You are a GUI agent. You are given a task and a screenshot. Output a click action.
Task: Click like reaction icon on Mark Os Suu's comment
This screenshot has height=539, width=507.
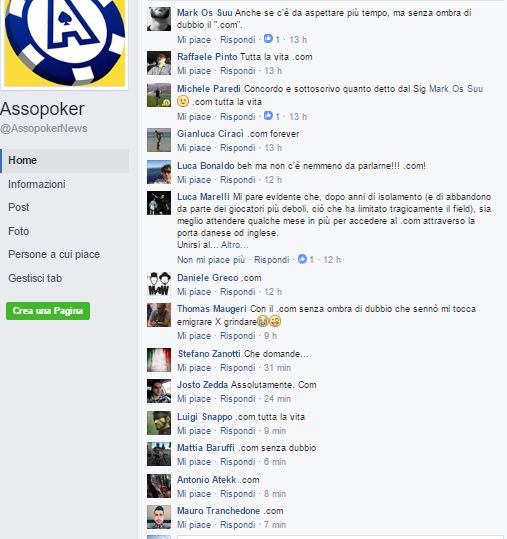[x=268, y=39]
